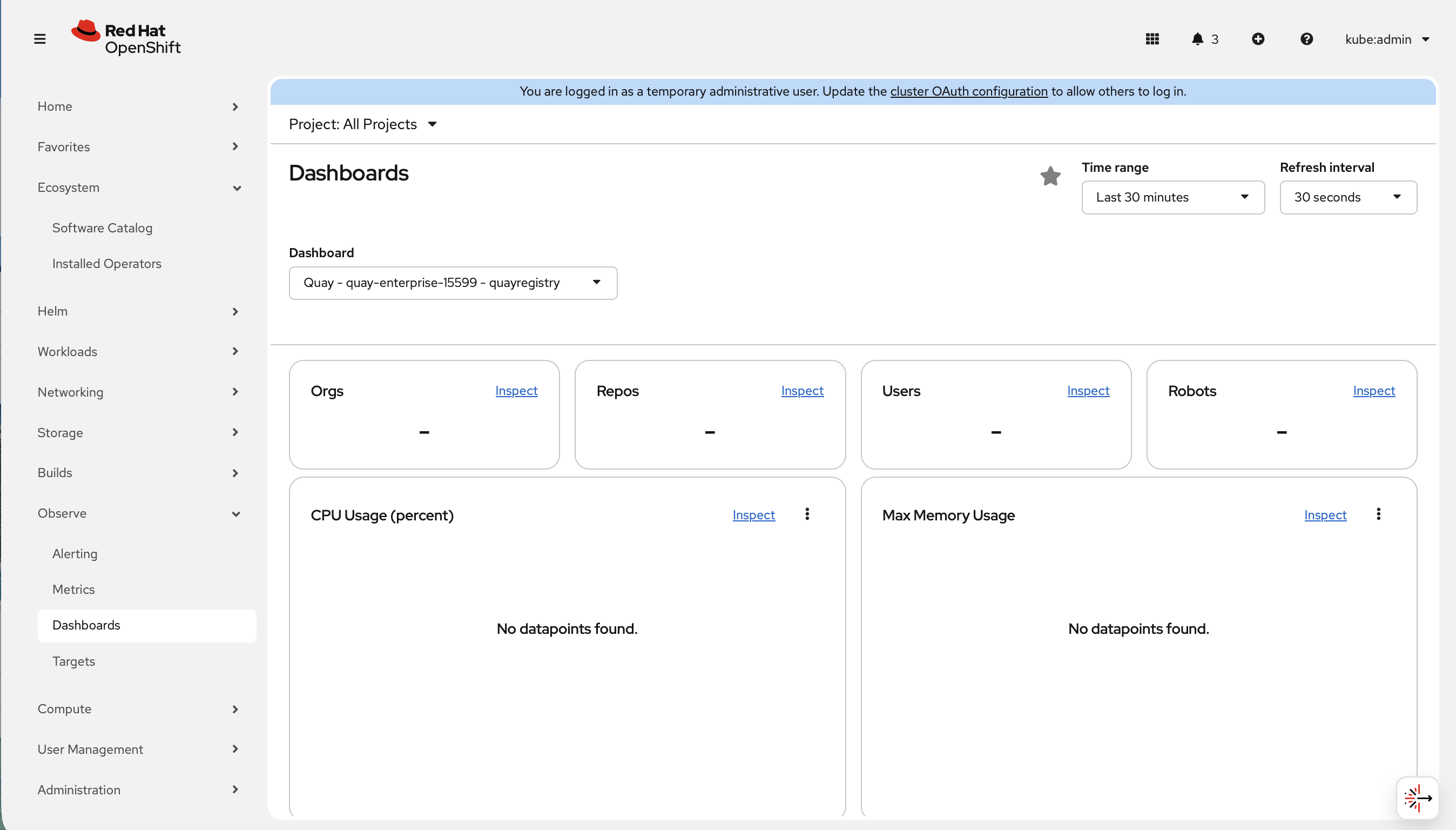This screenshot has width=1456, height=830.
Task: Click the hamburger navigation menu icon
Action: pyautogui.click(x=39, y=39)
